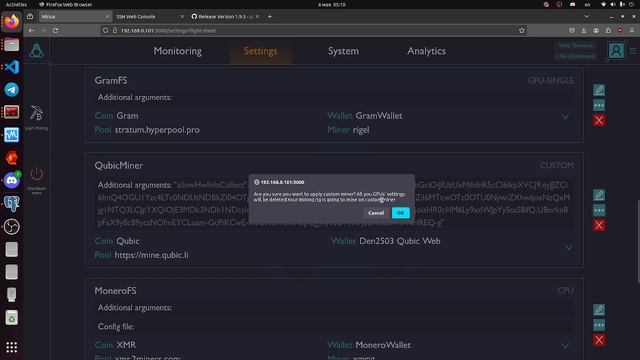Viewport: 640px width, 360px height.
Task: Open the Trash icon in the dock
Action: tap(11, 318)
